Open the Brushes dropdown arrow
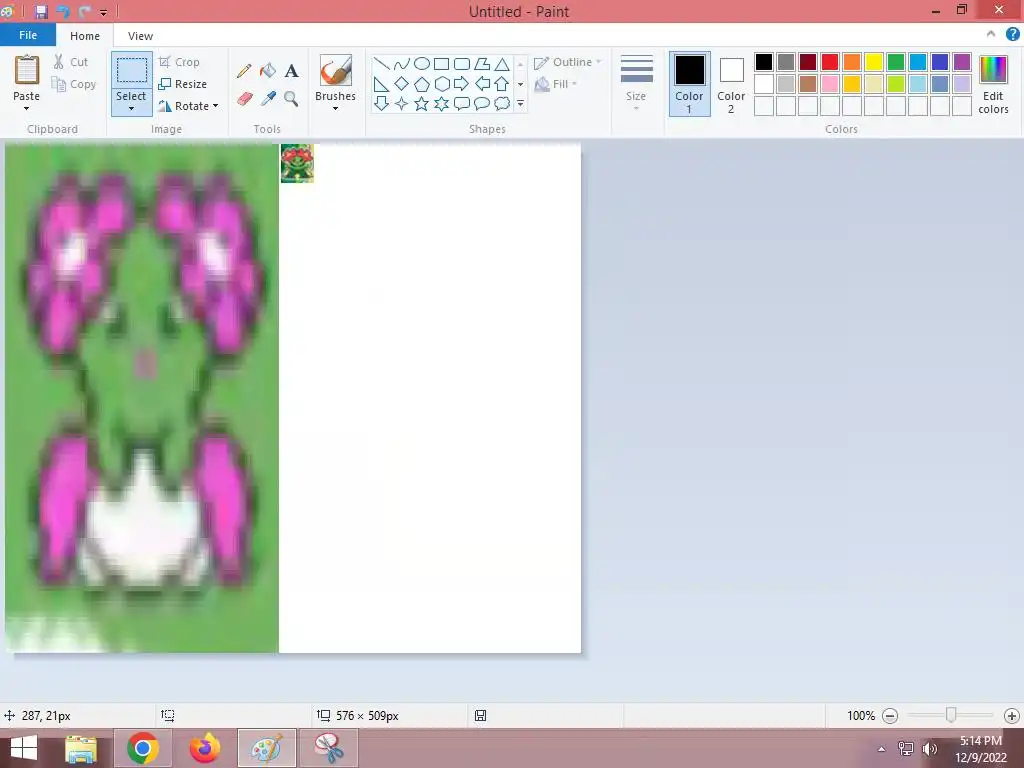Image resolution: width=1024 pixels, height=768 pixels. (335, 109)
